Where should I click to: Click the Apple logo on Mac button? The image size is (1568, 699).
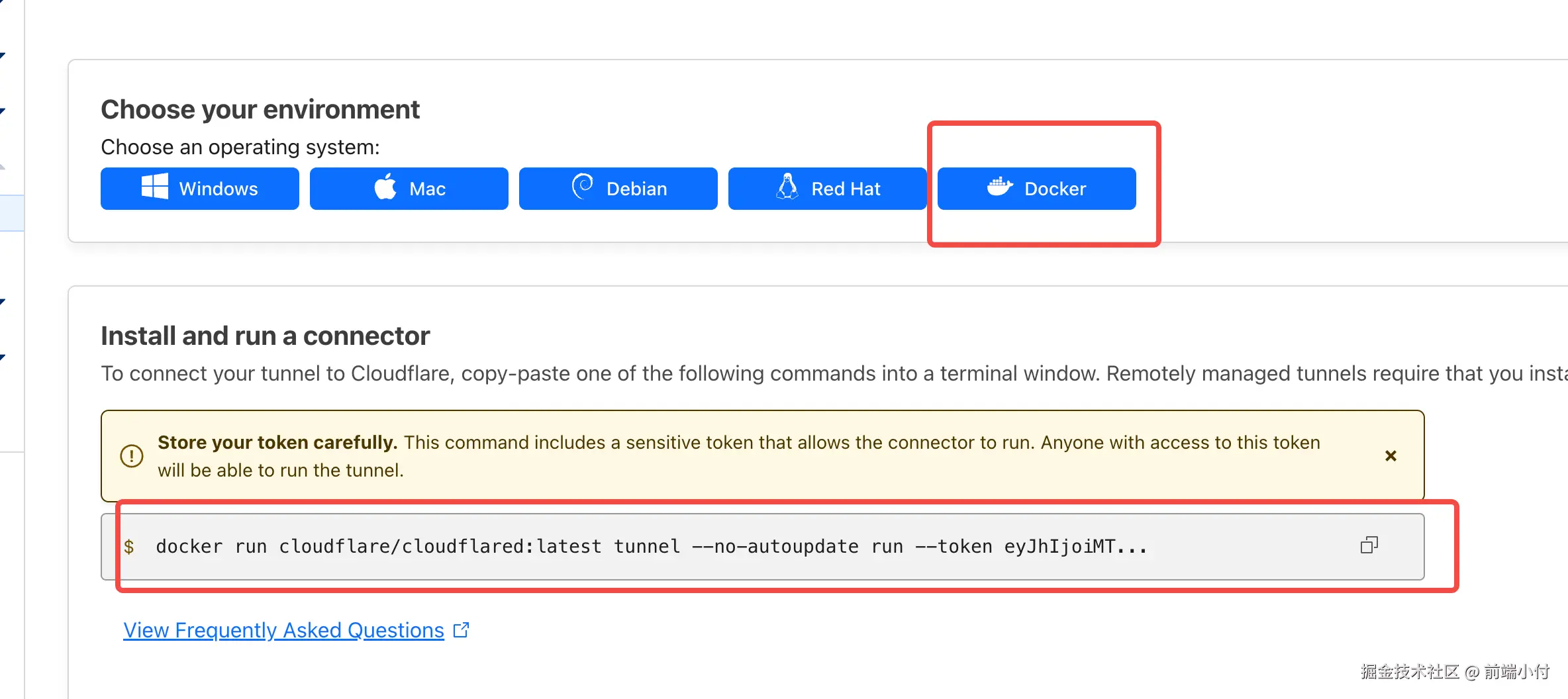tap(385, 187)
